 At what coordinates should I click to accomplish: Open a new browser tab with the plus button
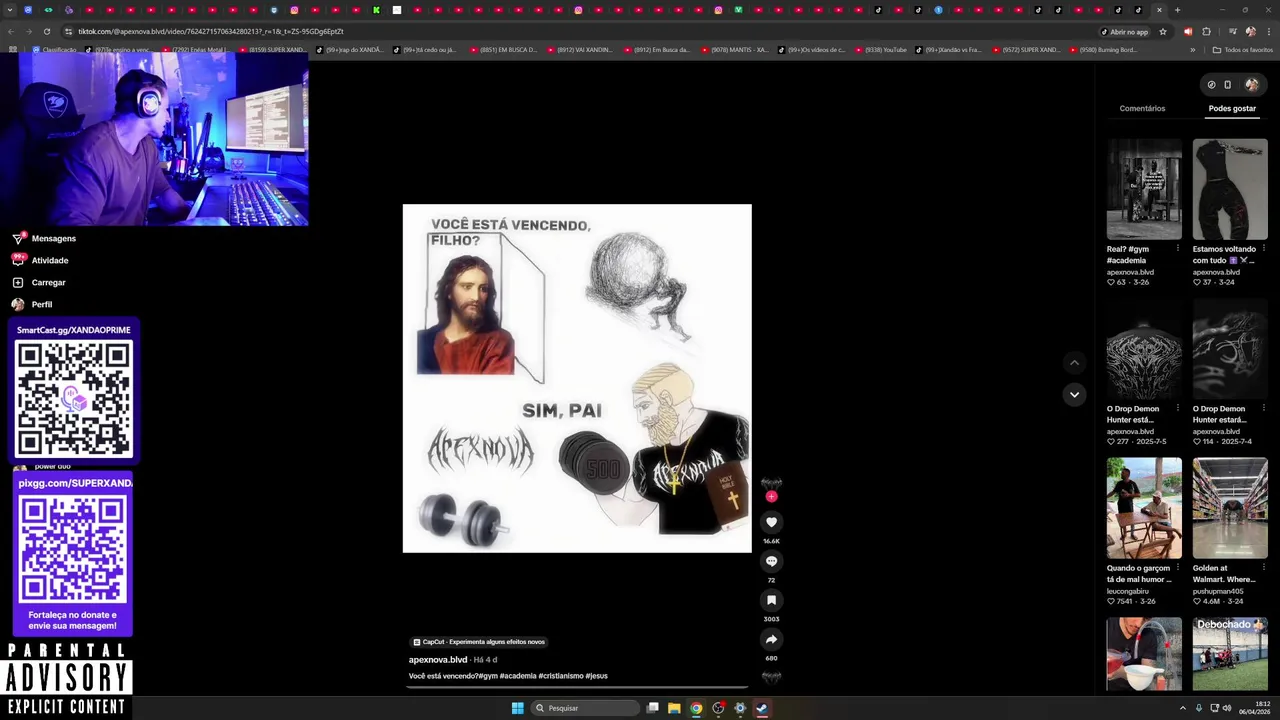[x=1177, y=10]
